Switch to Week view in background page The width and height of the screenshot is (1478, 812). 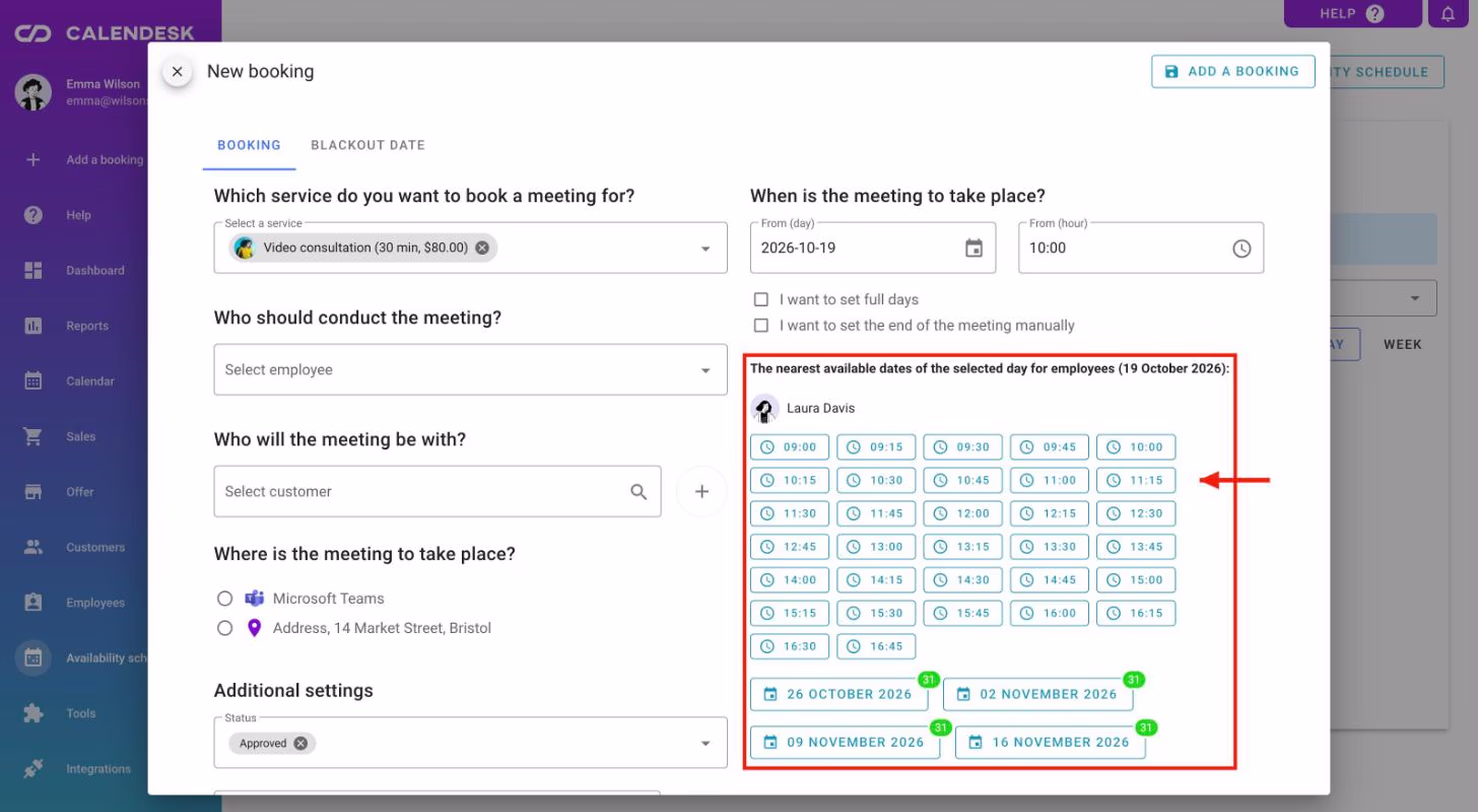1402,344
